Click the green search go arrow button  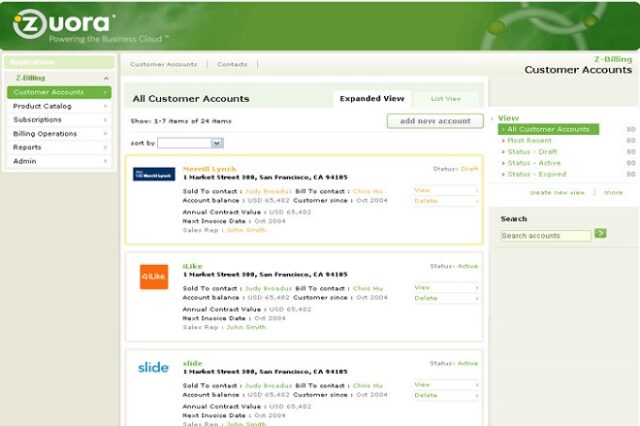600,233
